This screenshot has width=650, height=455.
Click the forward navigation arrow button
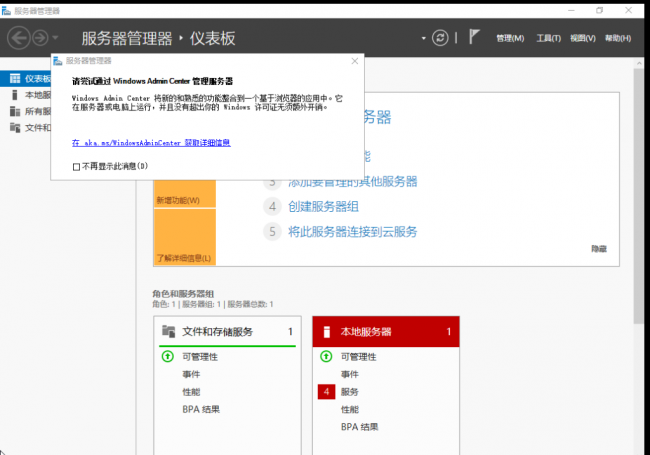pyautogui.click(x=40, y=38)
